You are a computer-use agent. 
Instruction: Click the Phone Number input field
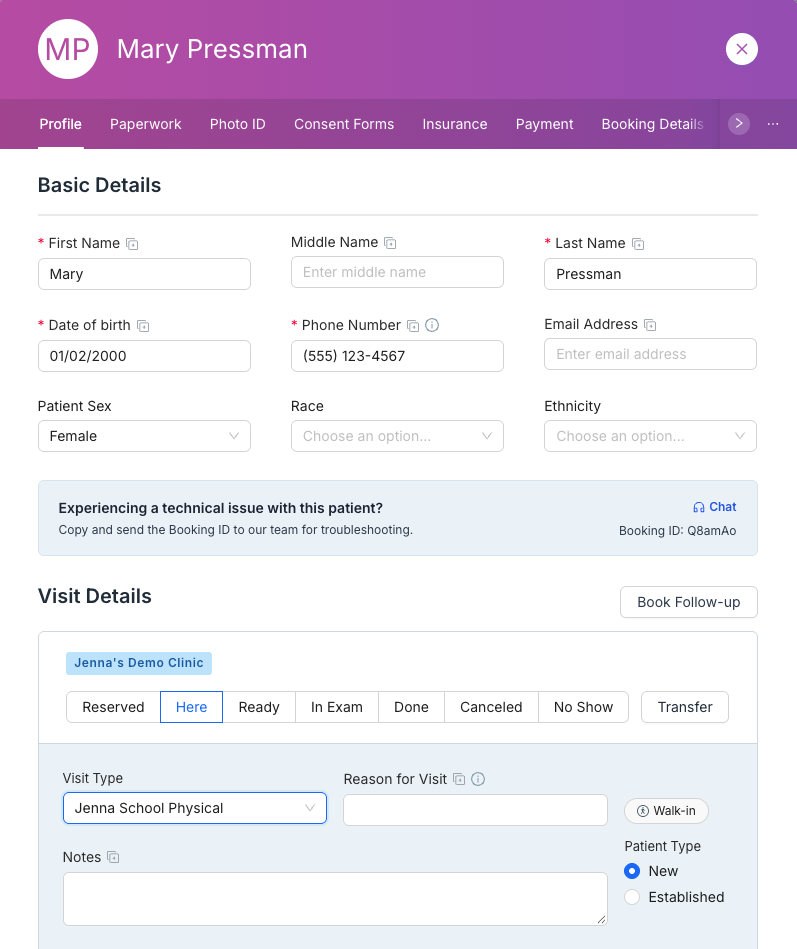coord(397,356)
